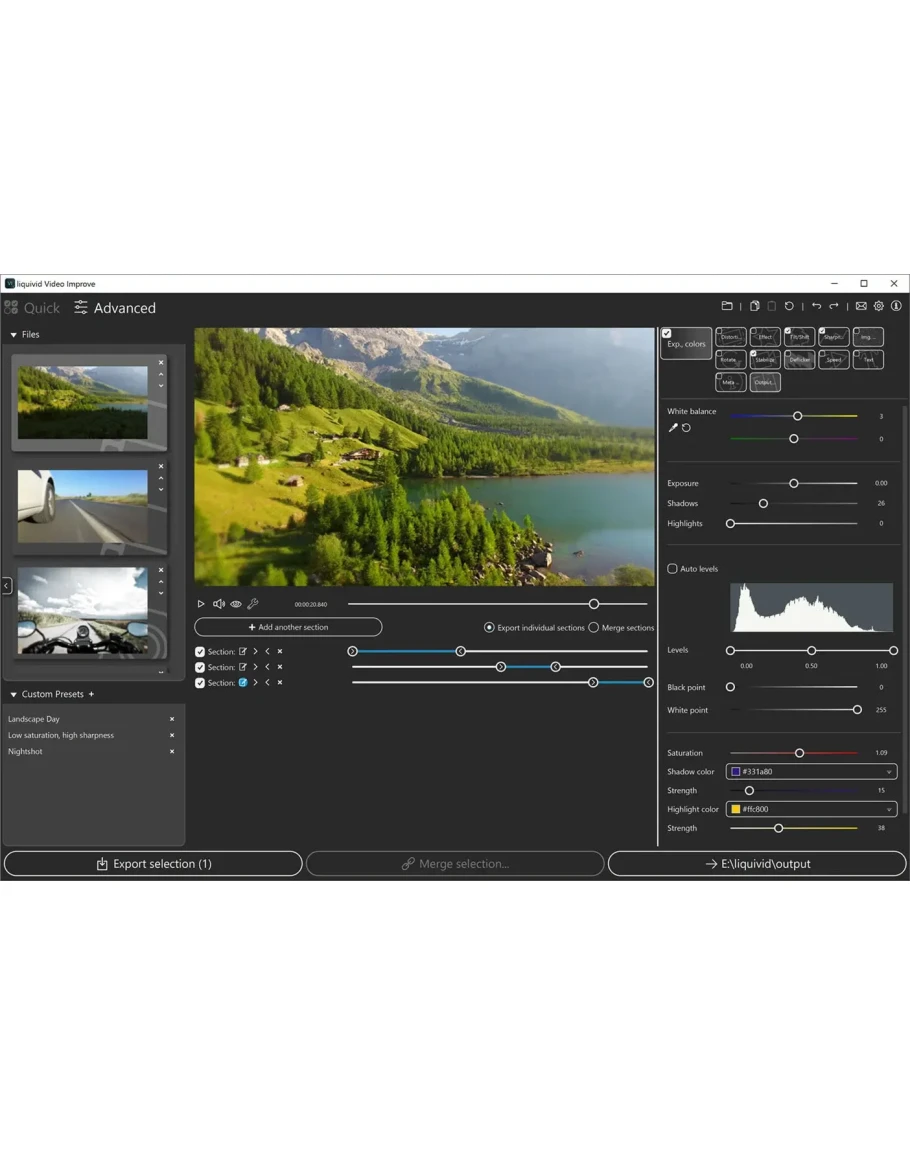This screenshot has height=1155, width=910.
Task: Click the Export selection (1) button
Action: (153, 864)
